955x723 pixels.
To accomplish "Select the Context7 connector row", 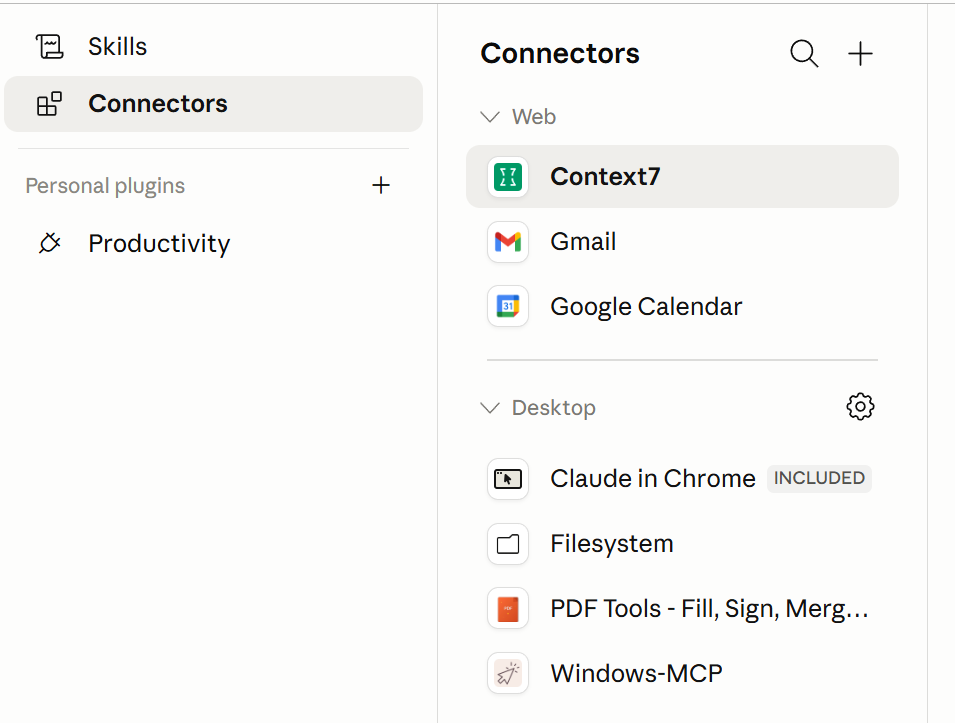I will [682, 177].
